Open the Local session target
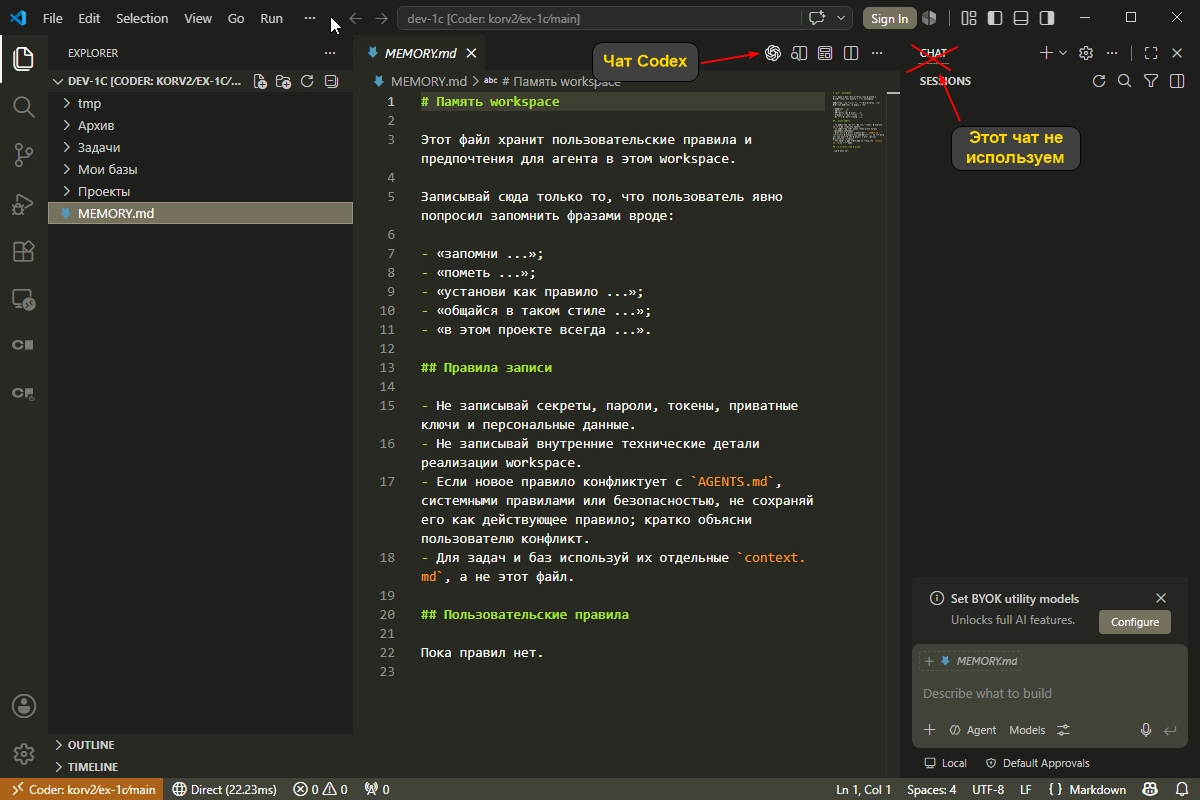 pos(945,763)
